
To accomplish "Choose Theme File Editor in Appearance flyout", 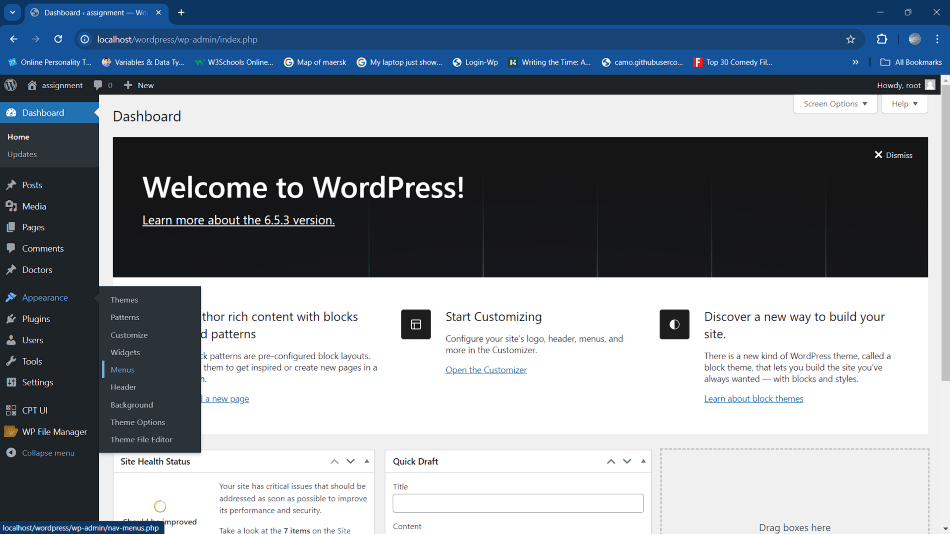I will (141, 440).
